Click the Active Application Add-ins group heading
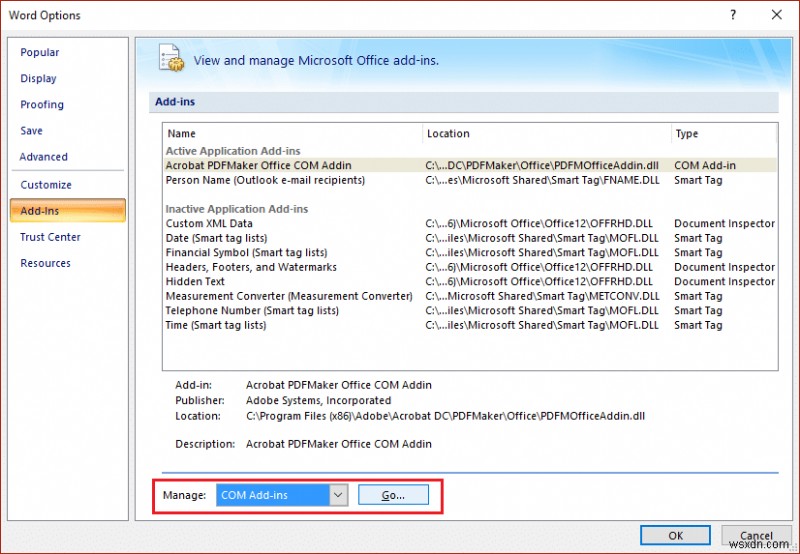 click(x=233, y=151)
